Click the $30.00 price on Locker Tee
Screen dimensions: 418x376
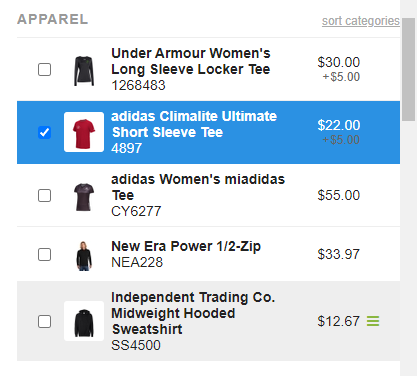coord(339,62)
